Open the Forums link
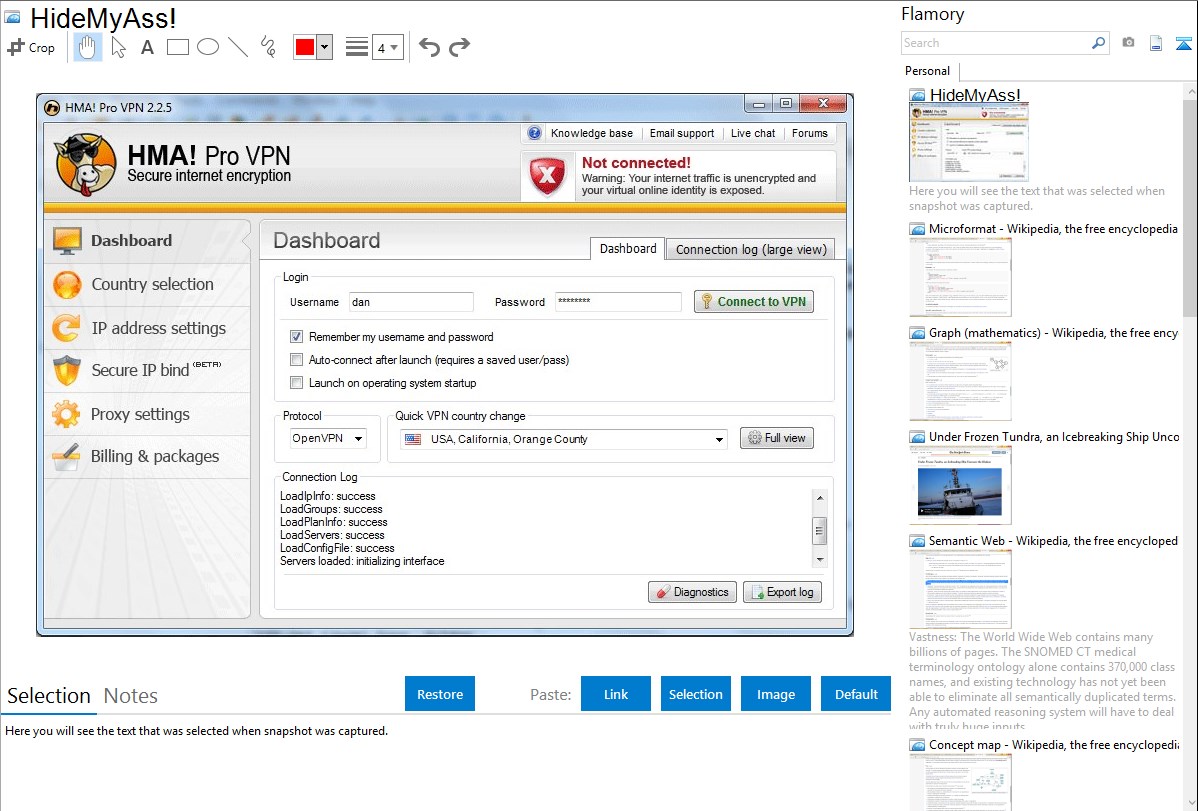This screenshot has height=811, width=1198. tap(810, 133)
